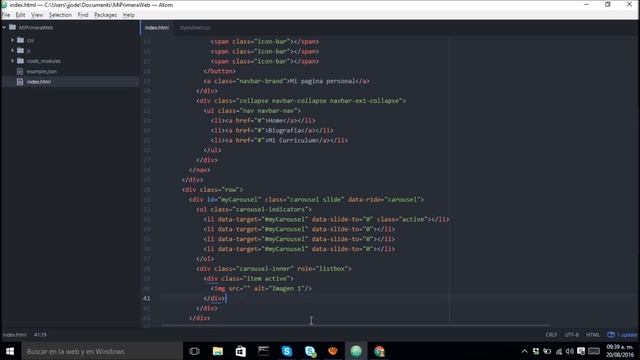Open index.html from the tree view
Image resolution: width=640 pixels, height=360 pixels.
[39, 82]
